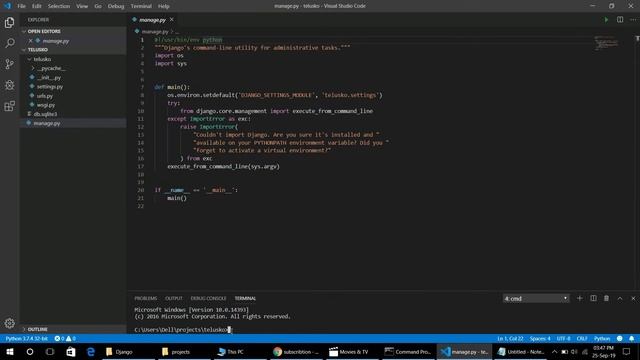640x360 pixels.
Task: Open Task View on the taskbar
Action: tap(50, 351)
